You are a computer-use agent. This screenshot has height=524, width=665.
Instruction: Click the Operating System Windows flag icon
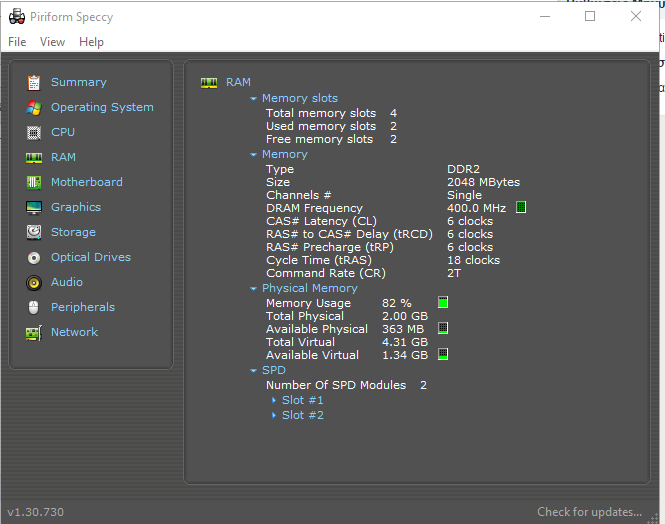[34, 108]
